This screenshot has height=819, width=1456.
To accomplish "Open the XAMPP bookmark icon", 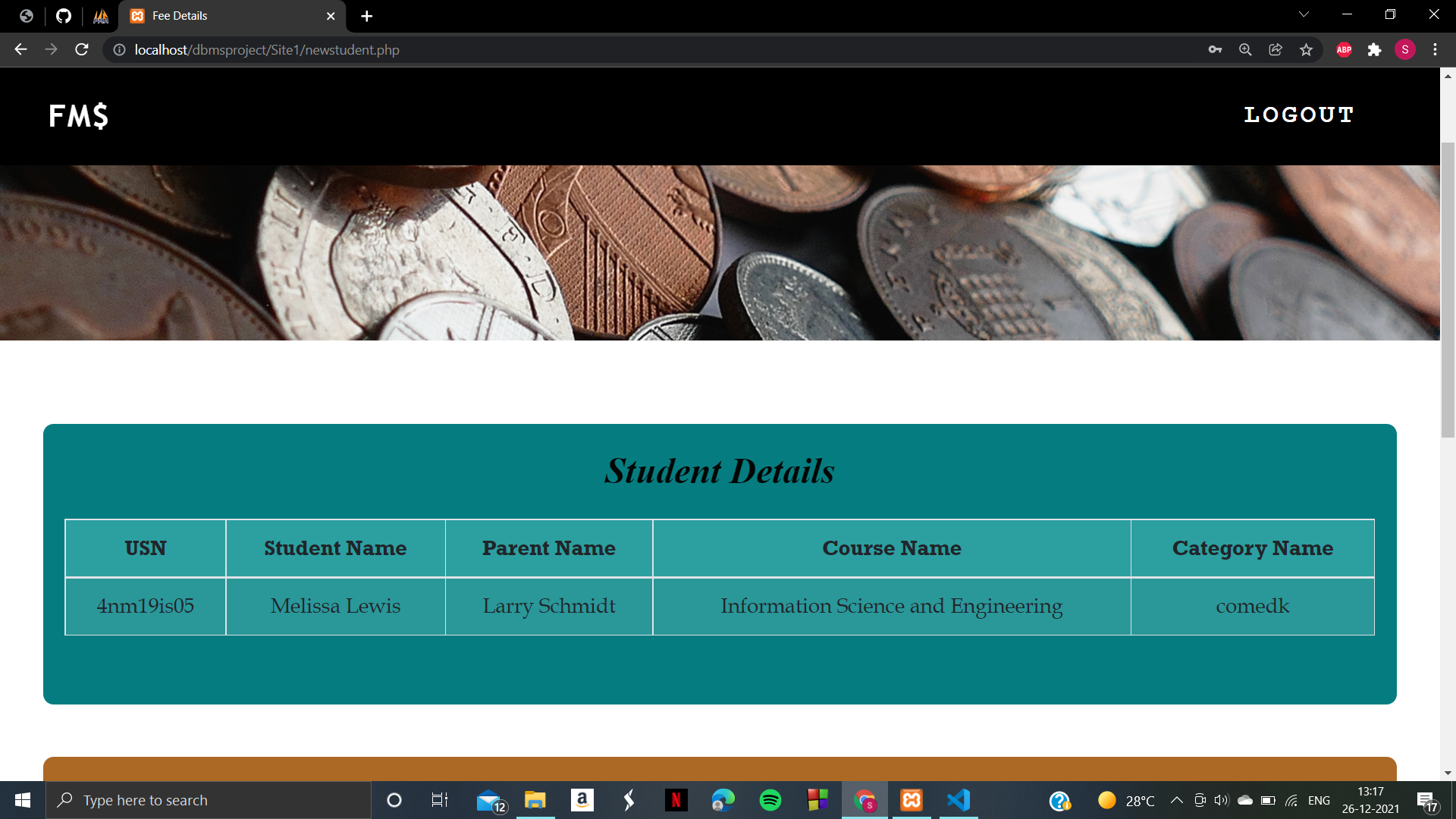I will (100, 15).
